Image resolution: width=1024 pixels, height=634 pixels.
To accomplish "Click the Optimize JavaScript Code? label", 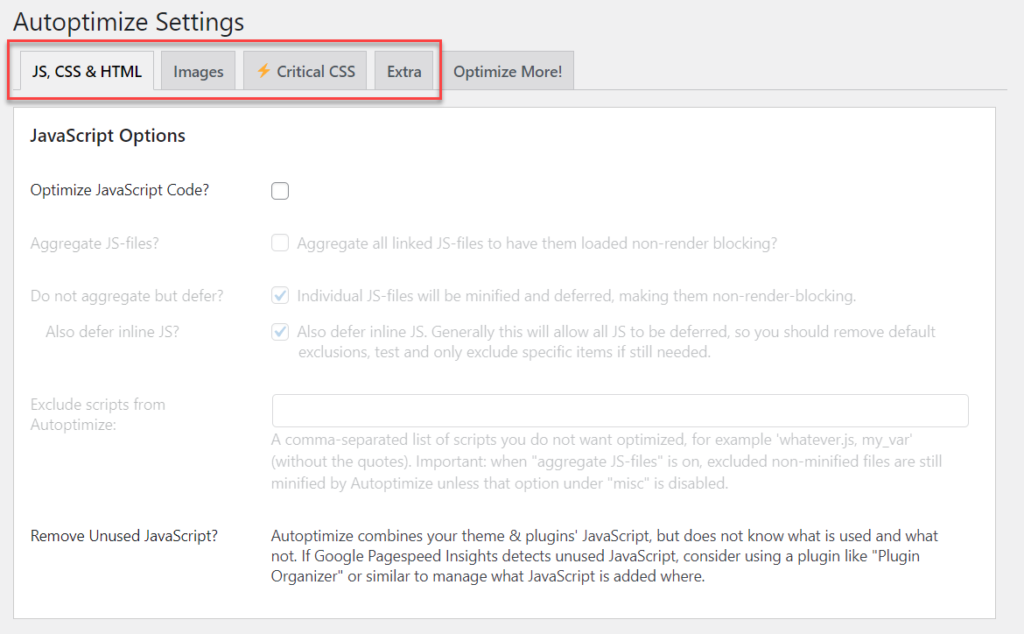I will (x=120, y=190).
